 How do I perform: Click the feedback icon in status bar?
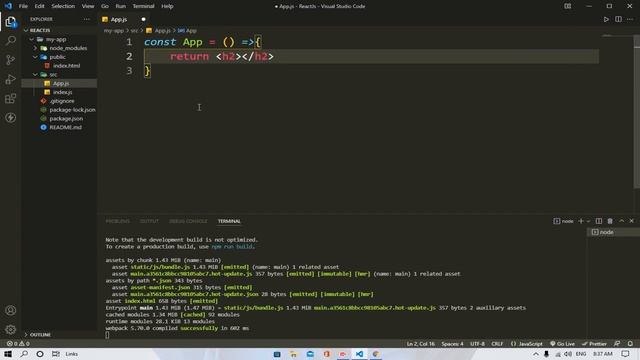tap(617, 344)
